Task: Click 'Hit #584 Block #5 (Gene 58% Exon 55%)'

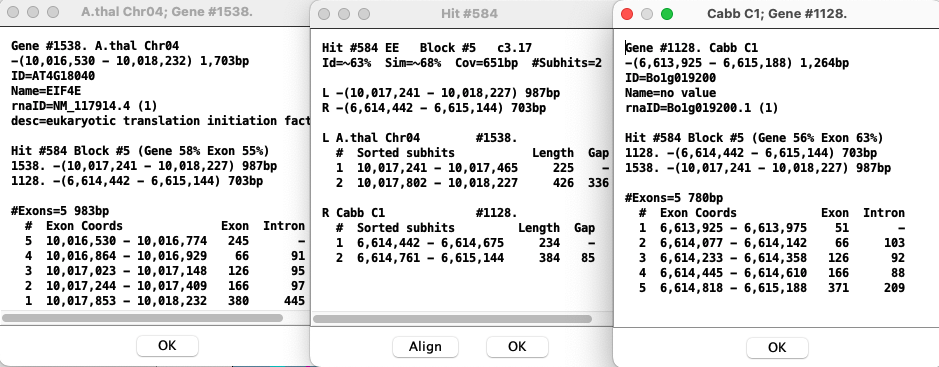Action: coord(140,150)
